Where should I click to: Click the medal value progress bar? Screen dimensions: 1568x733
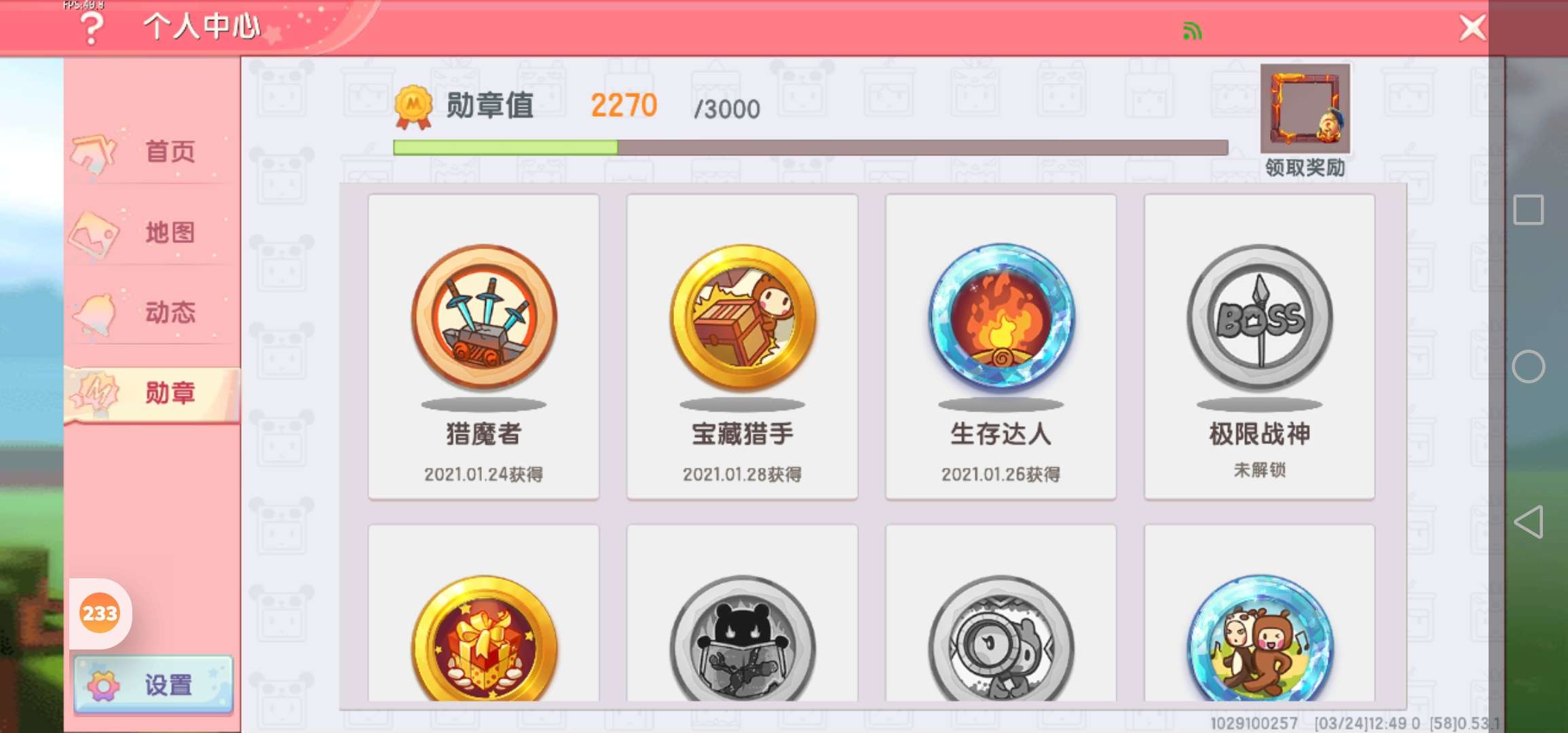pyautogui.click(x=810, y=147)
